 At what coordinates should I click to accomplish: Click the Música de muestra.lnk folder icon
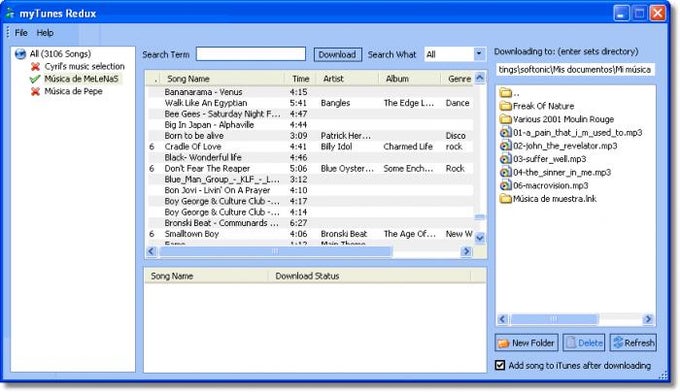[x=505, y=199]
